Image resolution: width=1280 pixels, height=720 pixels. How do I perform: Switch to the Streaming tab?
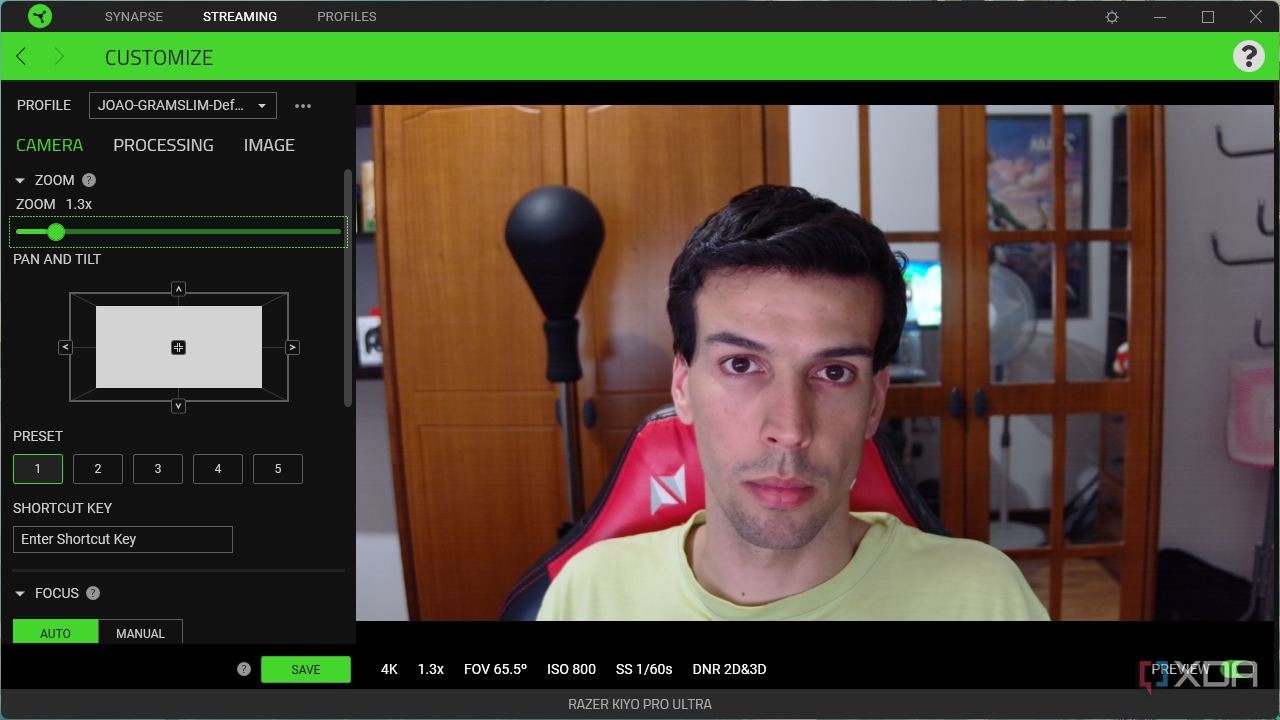click(240, 17)
